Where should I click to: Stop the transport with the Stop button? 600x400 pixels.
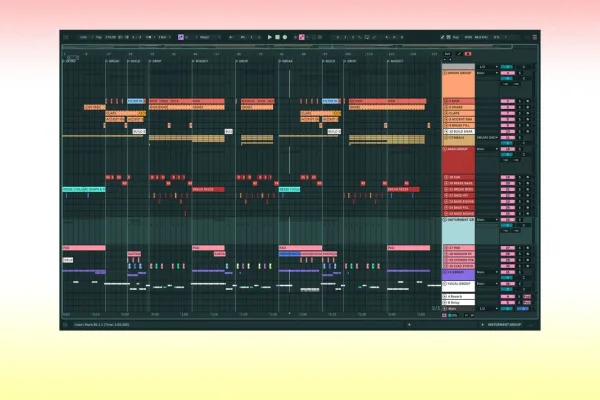tap(277, 37)
